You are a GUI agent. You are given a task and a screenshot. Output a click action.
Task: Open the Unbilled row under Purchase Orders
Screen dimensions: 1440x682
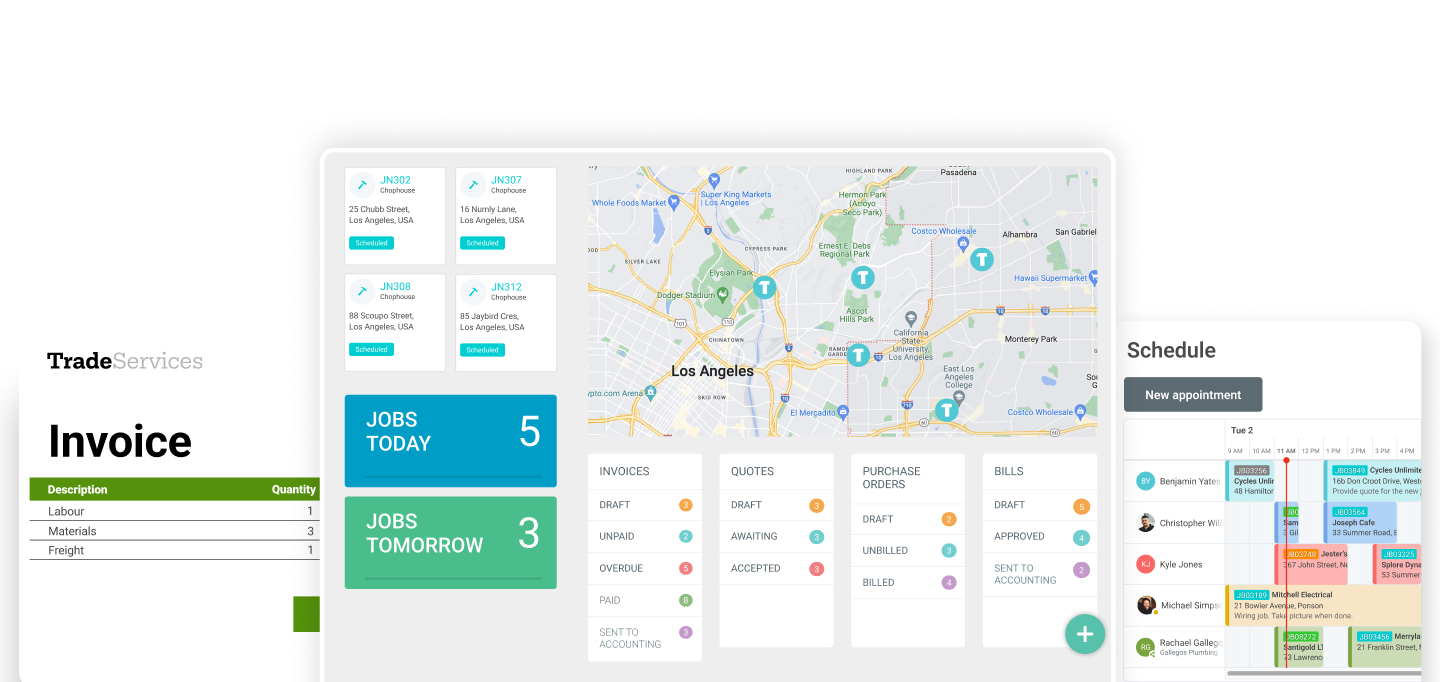coord(908,550)
